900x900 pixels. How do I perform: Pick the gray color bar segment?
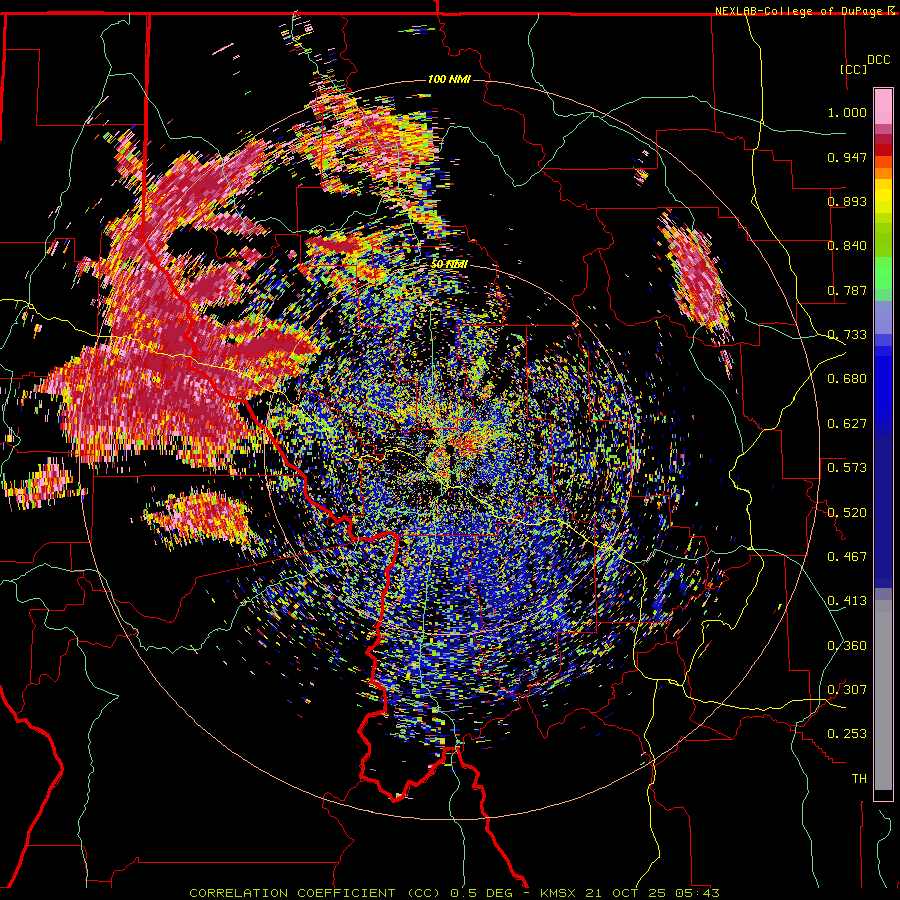click(883, 695)
